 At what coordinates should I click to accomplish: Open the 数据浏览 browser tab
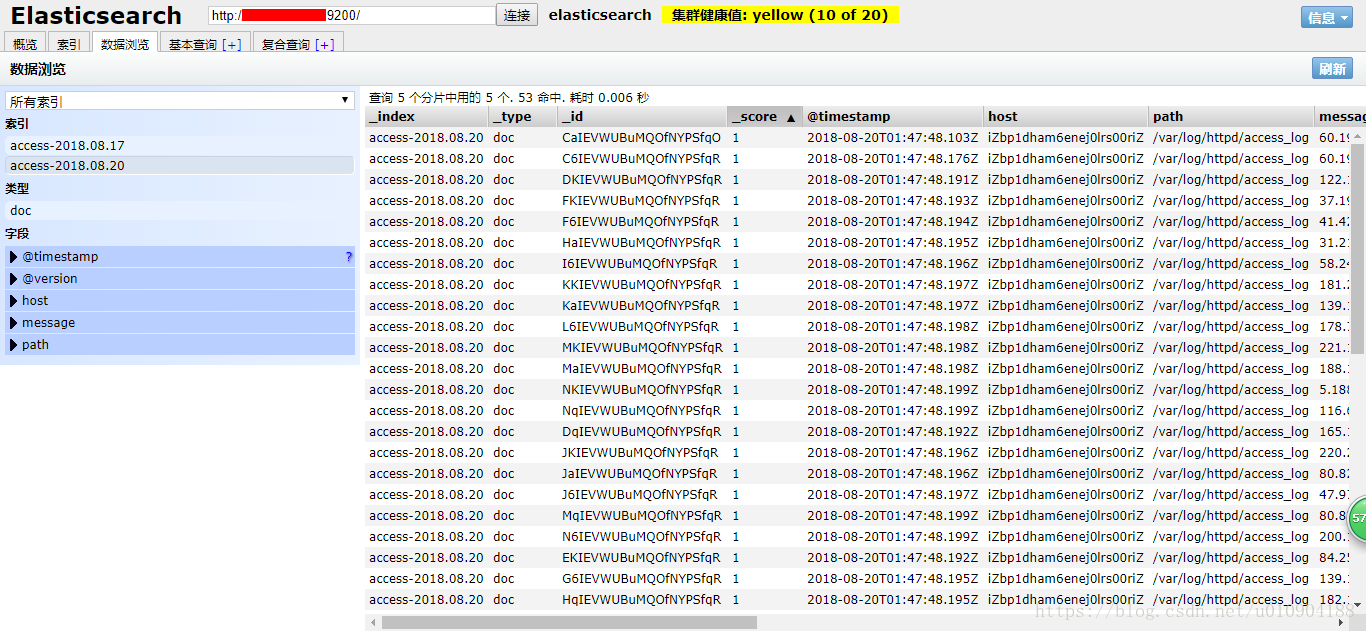pos(125,44)
